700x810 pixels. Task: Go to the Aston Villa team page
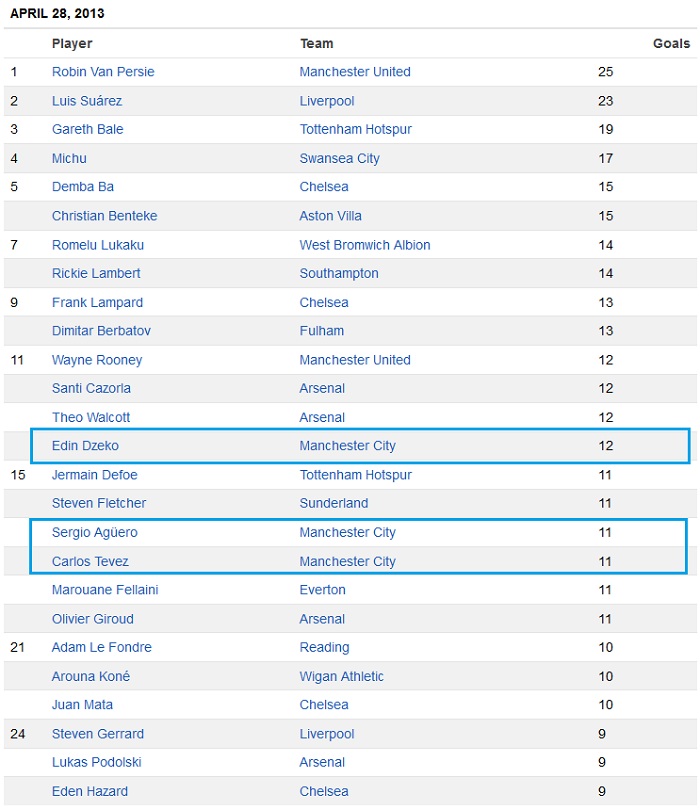(x=330, y=216)
